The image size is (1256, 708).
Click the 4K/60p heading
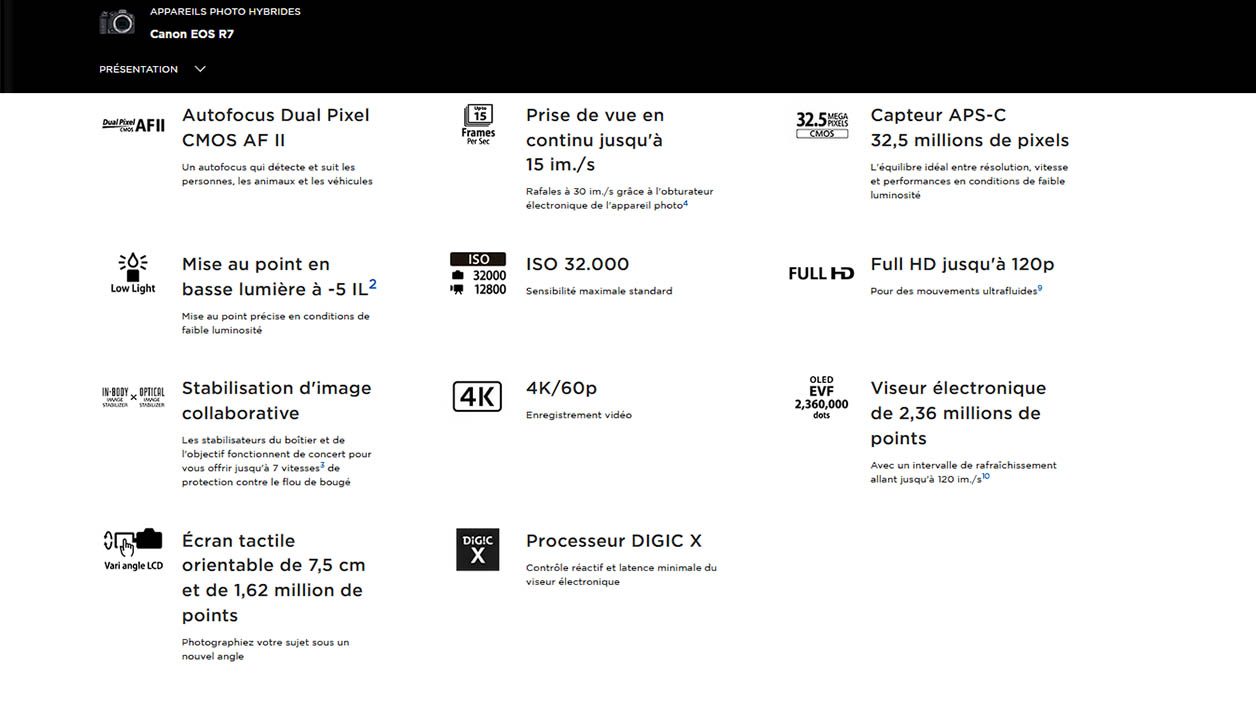tap(561, 388)
